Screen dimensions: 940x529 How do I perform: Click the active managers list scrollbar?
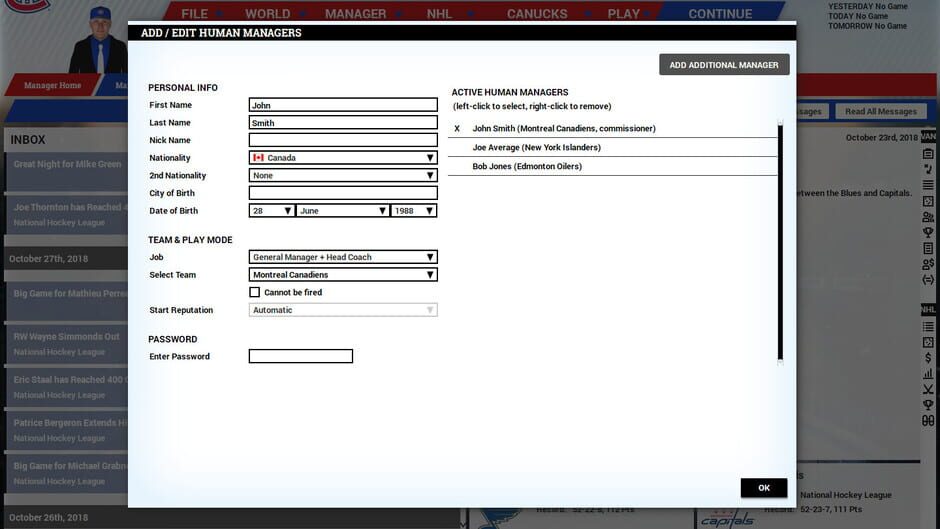[780, 242]
